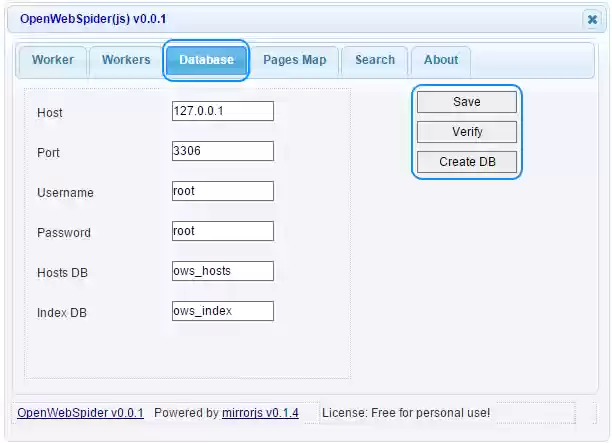Click the license notice in status bar
612x443 pixels.
(405, 413)
